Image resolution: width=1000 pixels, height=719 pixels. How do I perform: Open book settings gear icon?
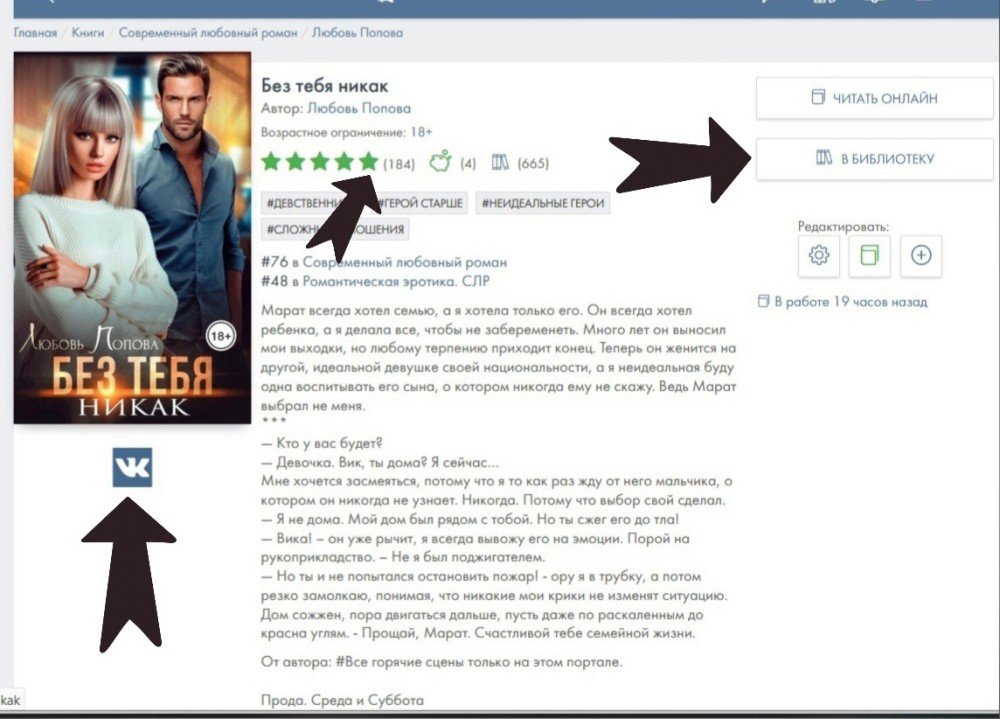tap(818, 256)
